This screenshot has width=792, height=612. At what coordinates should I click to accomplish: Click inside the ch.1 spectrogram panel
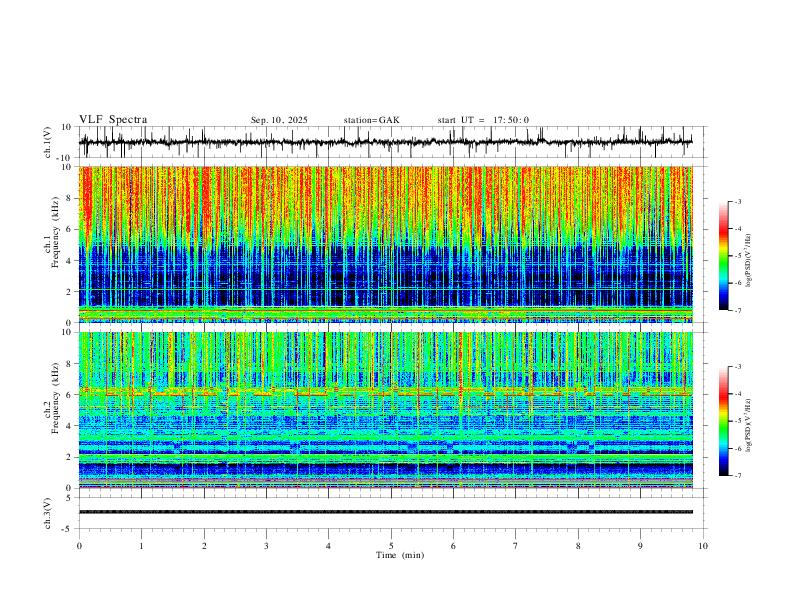tap(385, 244)
